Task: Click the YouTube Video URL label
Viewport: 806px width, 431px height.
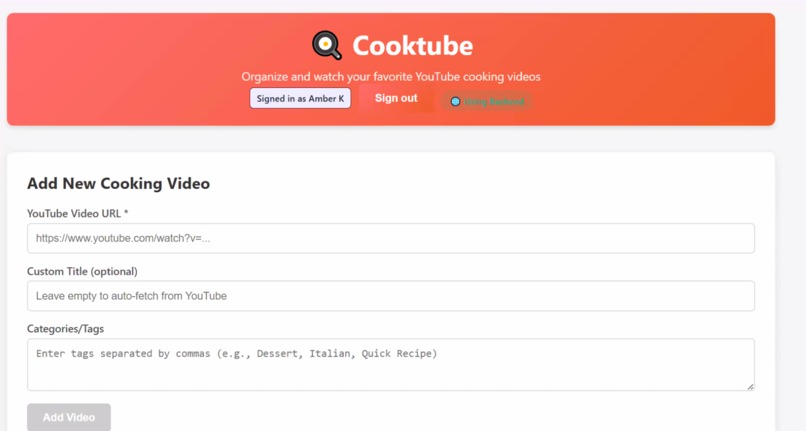Action: click(78, 213)
